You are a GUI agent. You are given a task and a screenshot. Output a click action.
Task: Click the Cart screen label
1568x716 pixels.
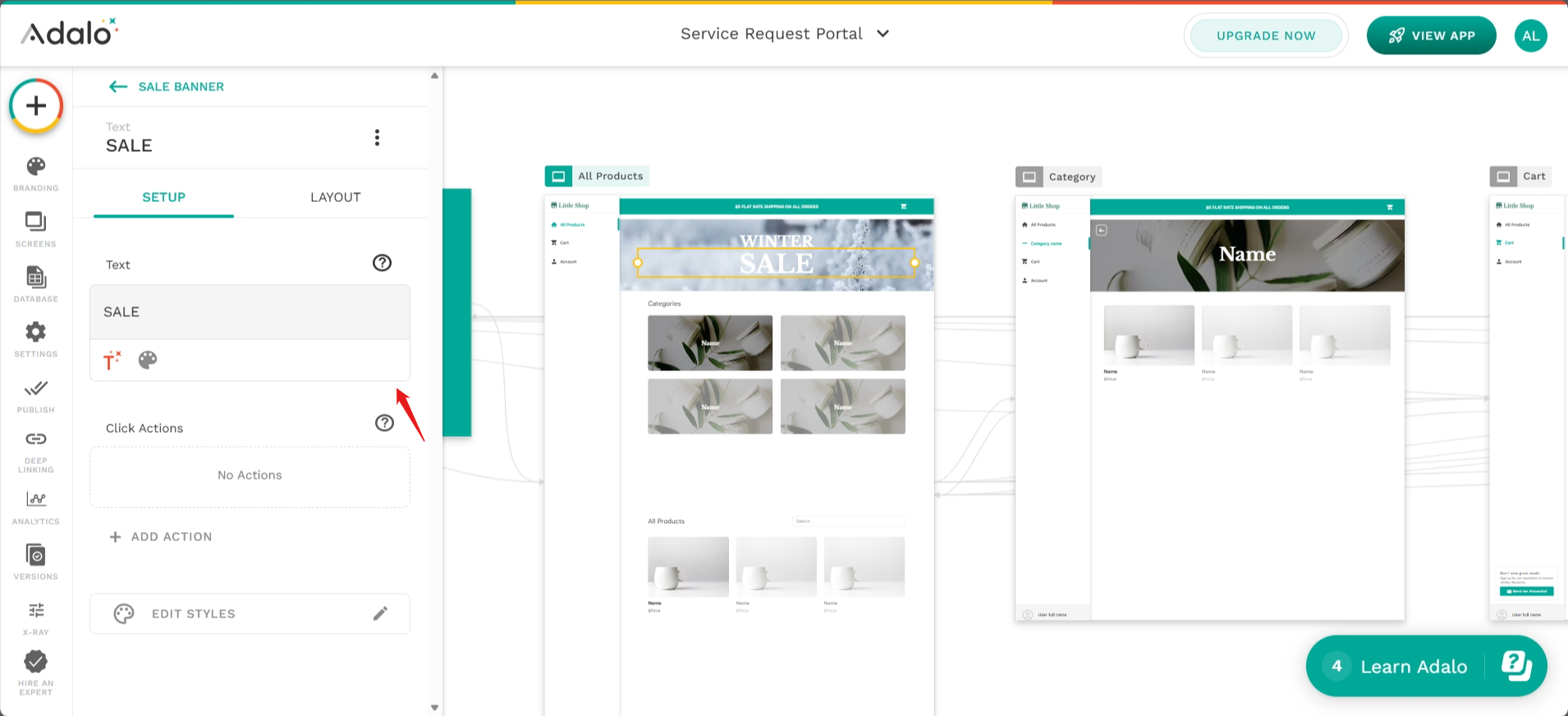coord(1534,176)
